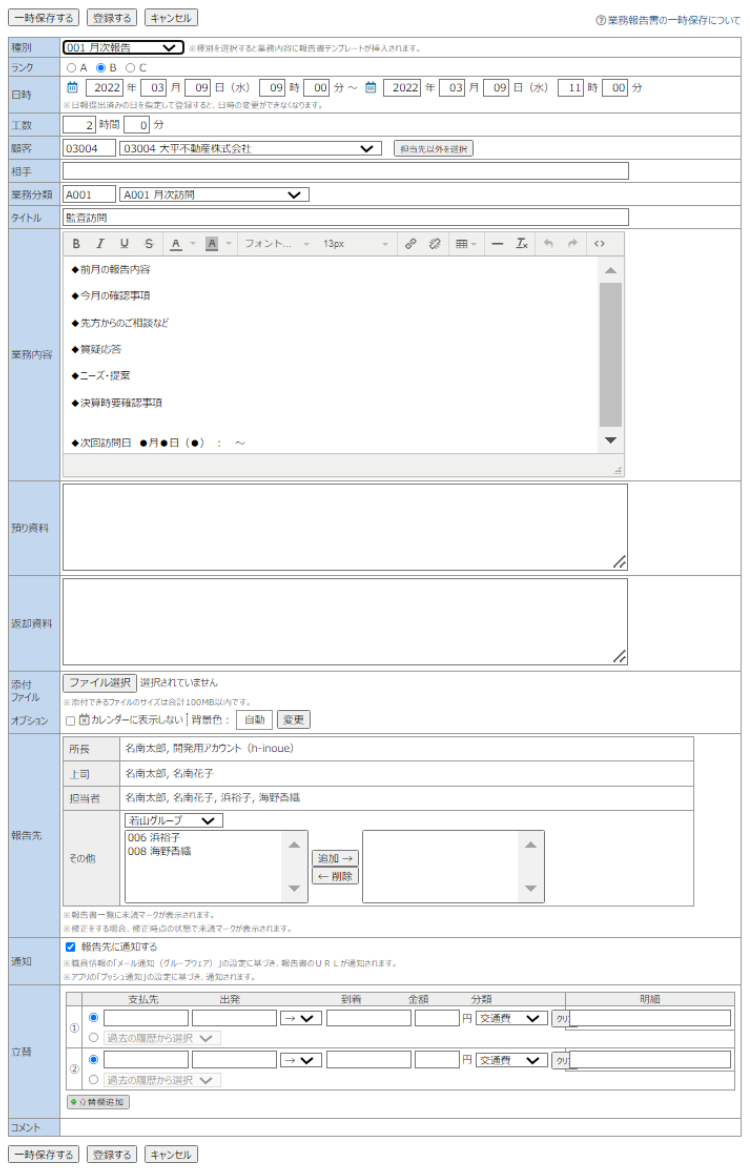Open 交通費 category dropdown in row ②

click(513, 1060)
